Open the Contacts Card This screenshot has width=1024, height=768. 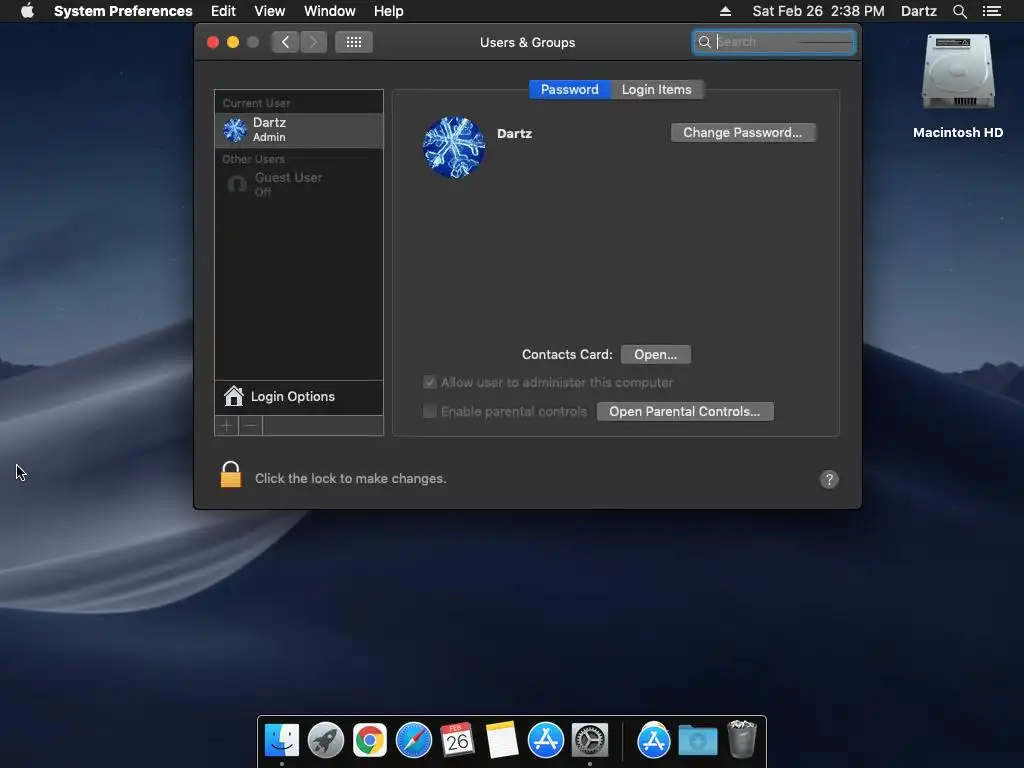click(655, 355)
